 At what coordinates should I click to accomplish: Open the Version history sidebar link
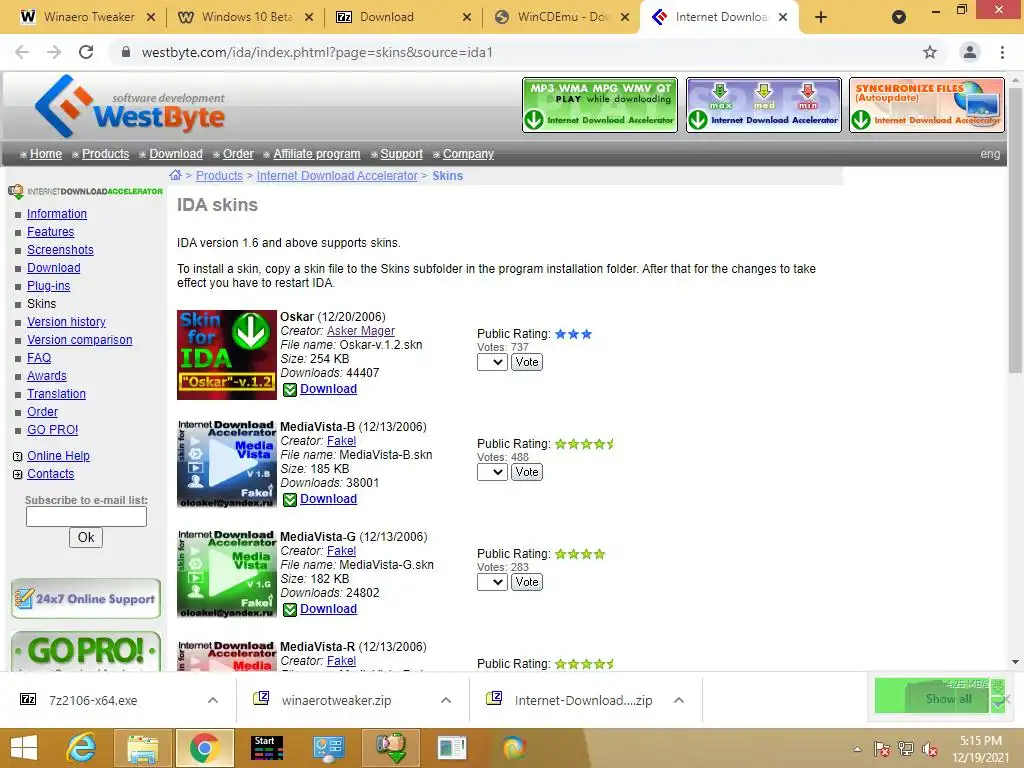(x=66, y=321)
